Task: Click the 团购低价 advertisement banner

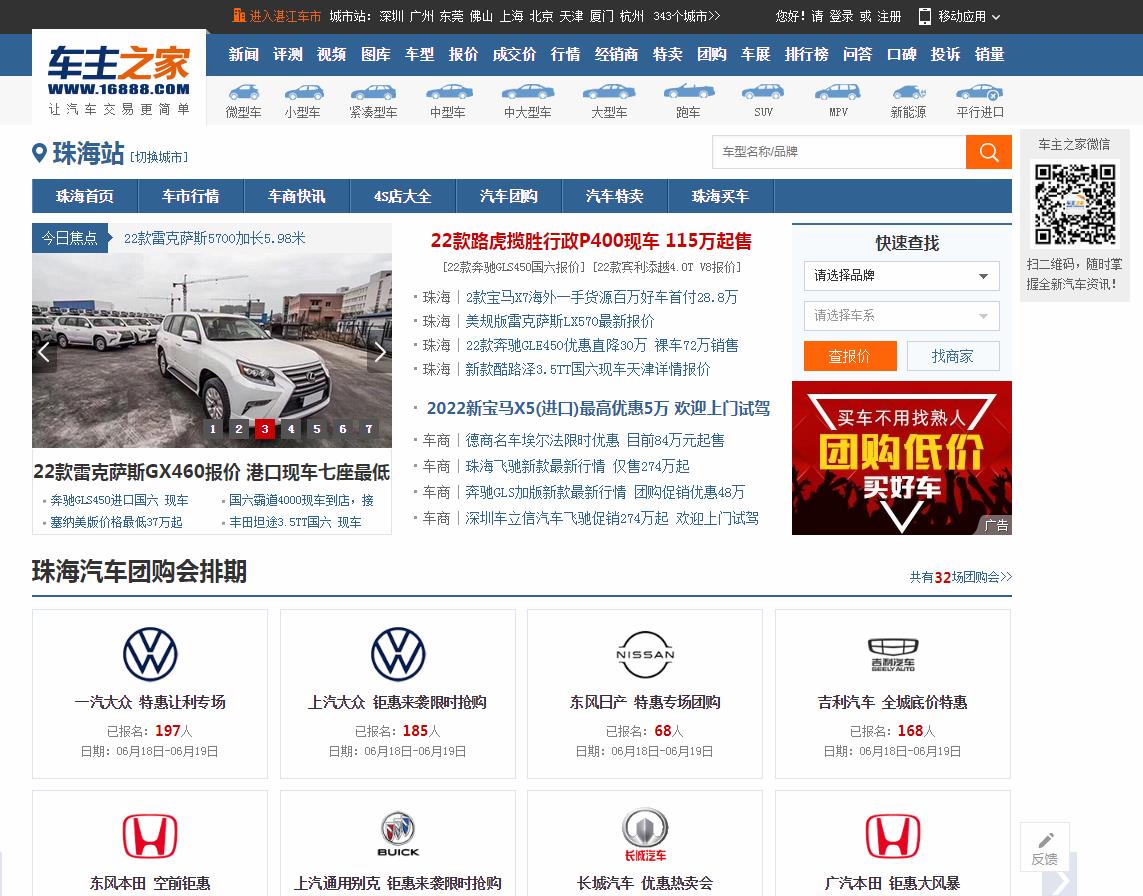Action: click(x=902, y=458)
